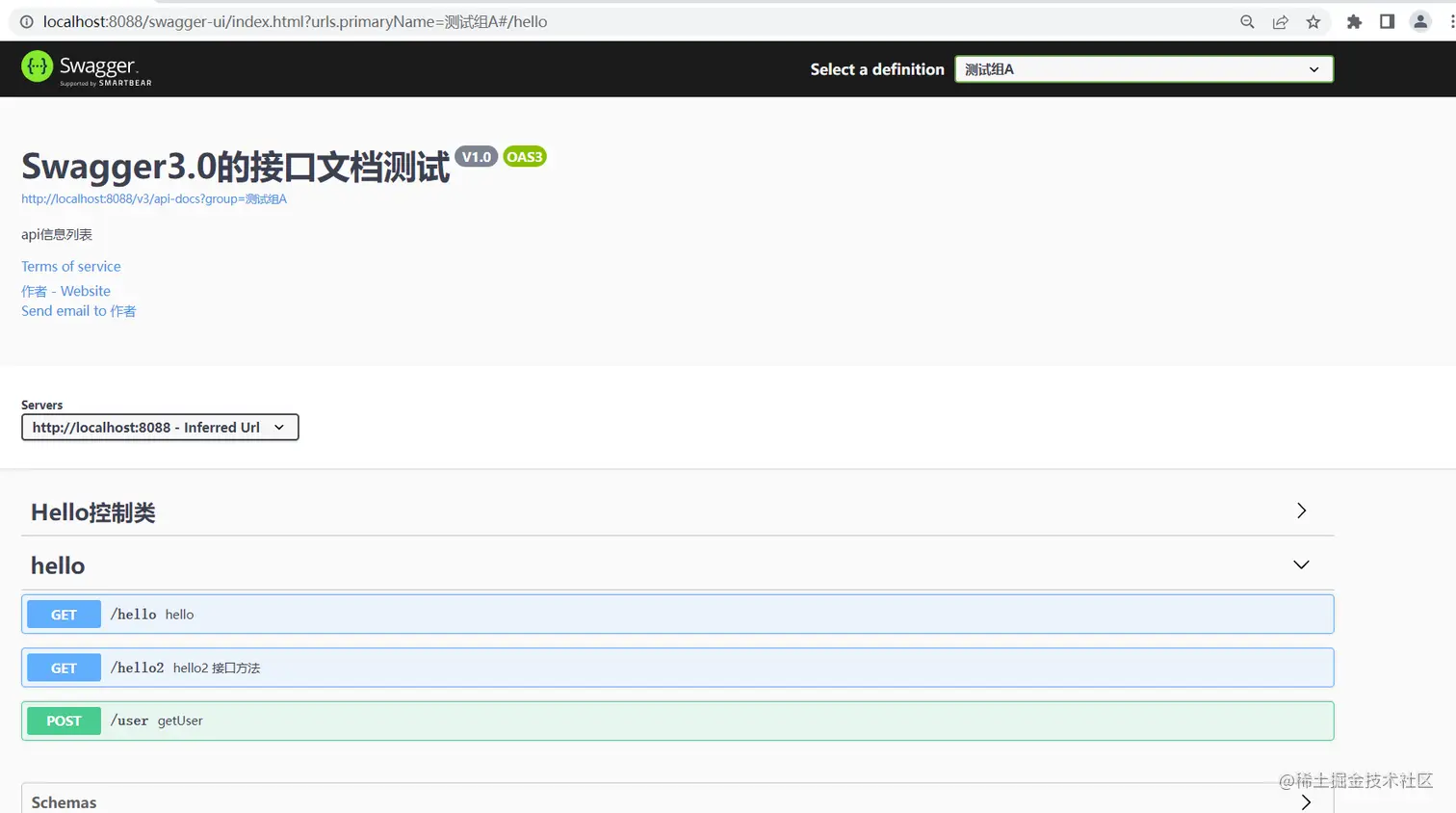Image resolution: width=1456 pixels, height=813 pixels.
Task: Click the OAS3 badge
Action: (525, 157)
